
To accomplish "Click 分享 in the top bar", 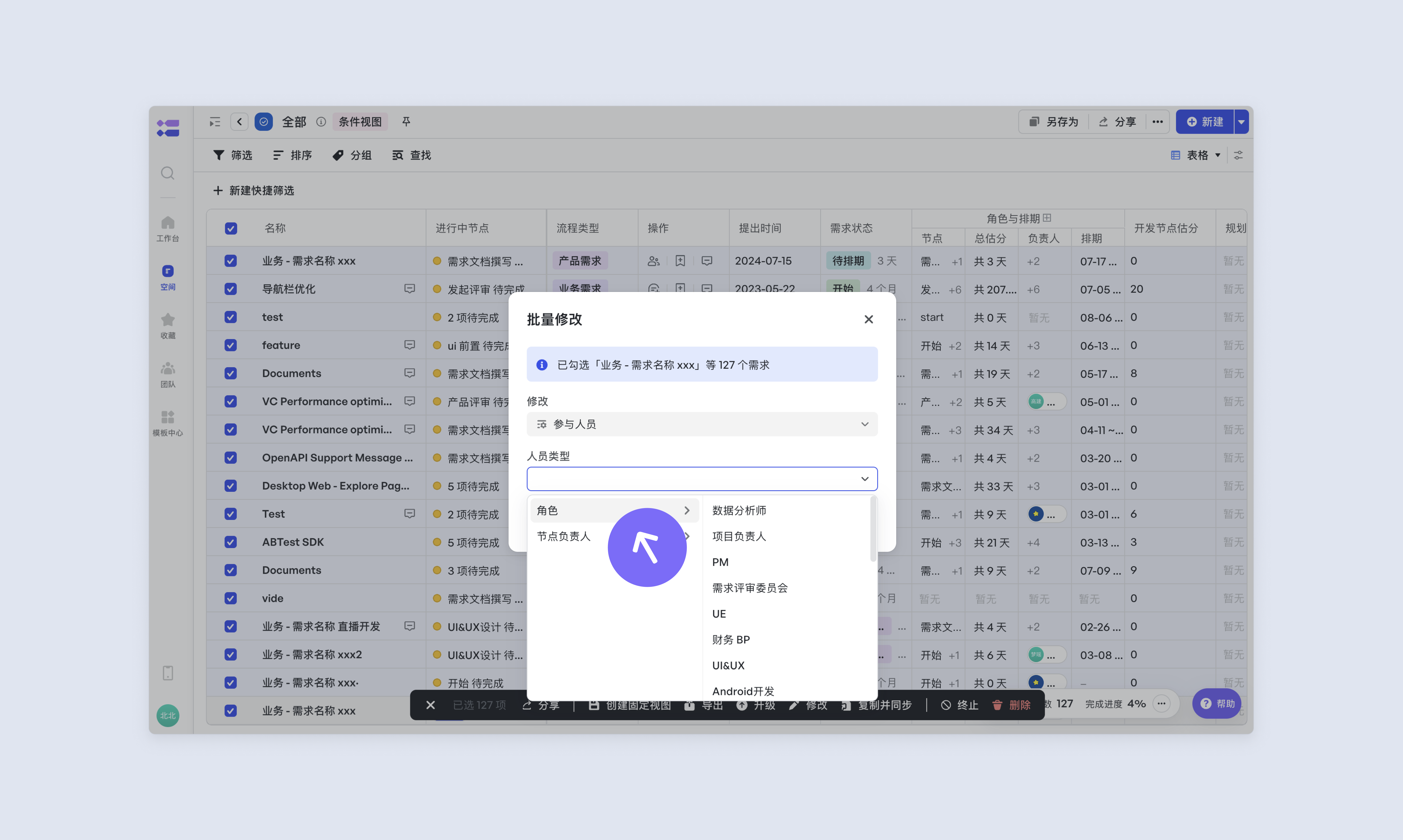I will 1118,122.
